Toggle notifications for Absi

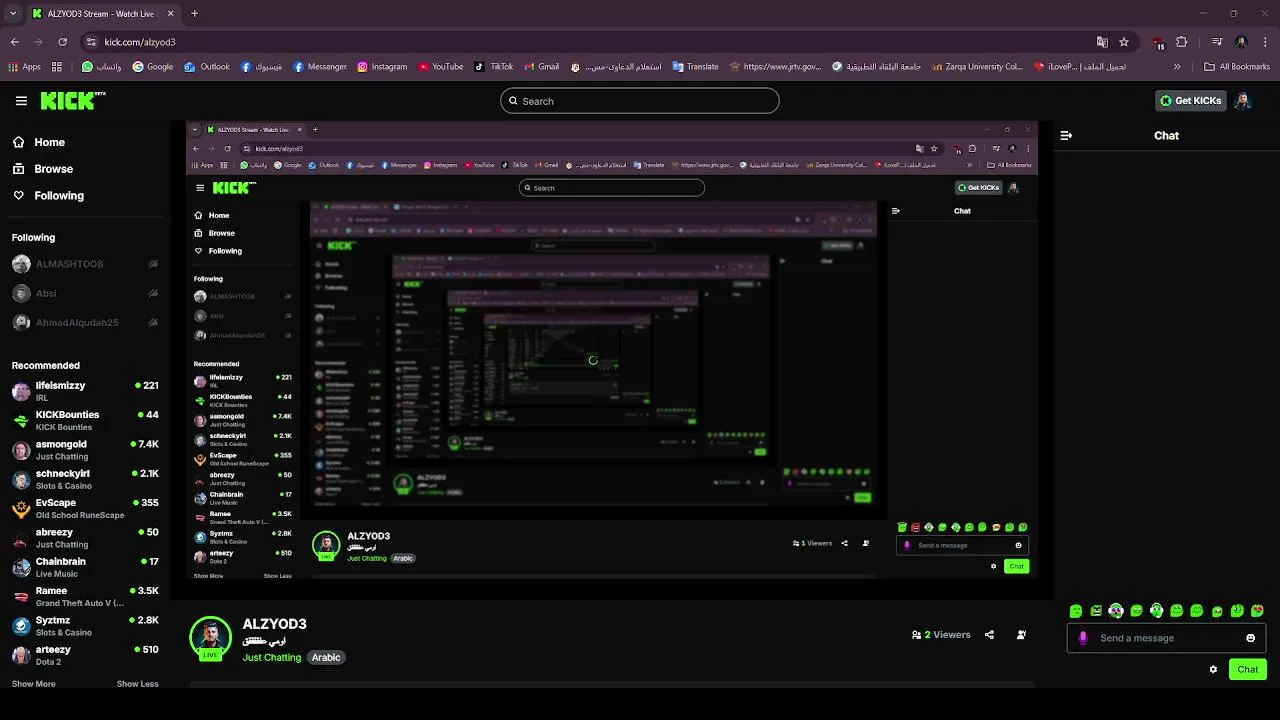coord(153,293)
